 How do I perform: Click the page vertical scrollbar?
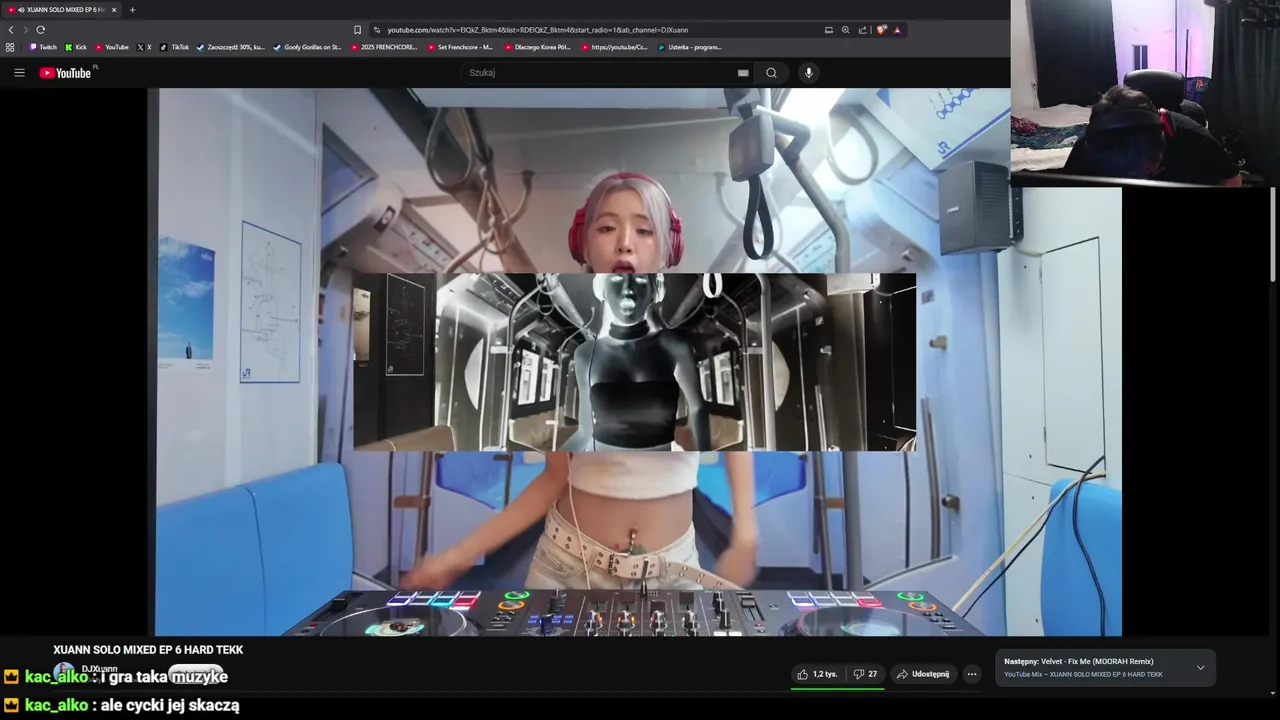1273,235
